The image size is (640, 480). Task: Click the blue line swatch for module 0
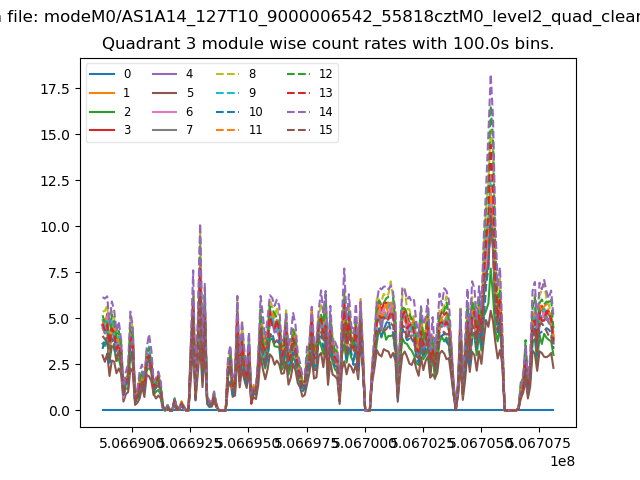tap(103, 73)
